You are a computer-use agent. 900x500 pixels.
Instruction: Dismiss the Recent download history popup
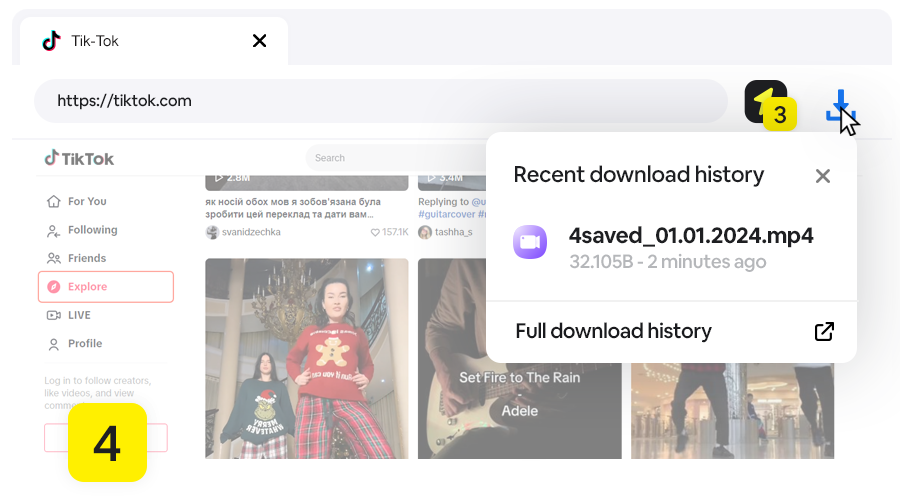(822, 176)
